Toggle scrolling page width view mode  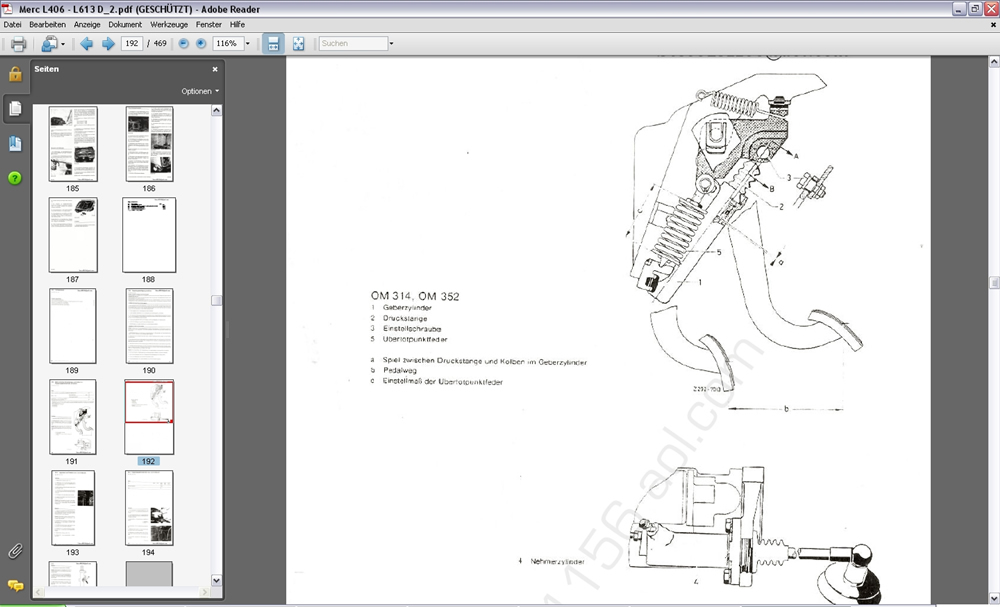coord(274,43)
